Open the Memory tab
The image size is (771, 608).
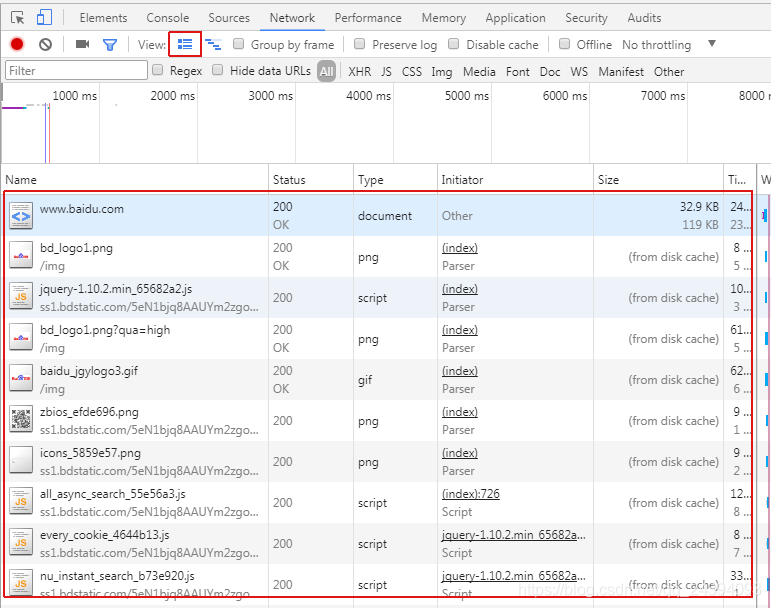[x=444, y=18]
